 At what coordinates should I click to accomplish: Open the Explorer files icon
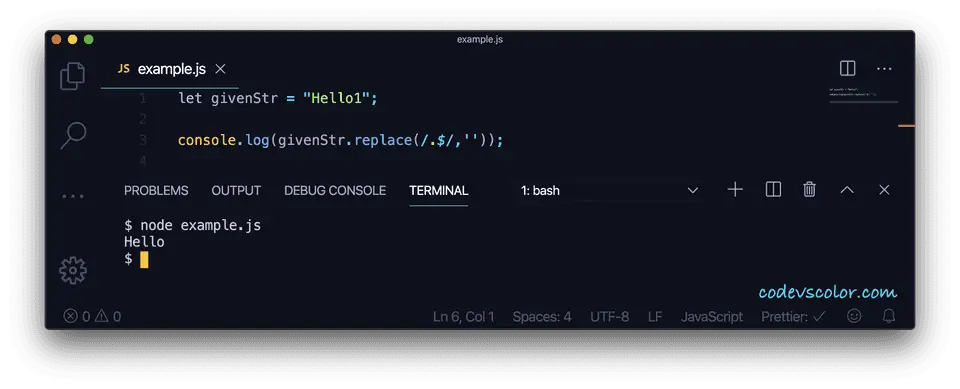pos(72,77)
